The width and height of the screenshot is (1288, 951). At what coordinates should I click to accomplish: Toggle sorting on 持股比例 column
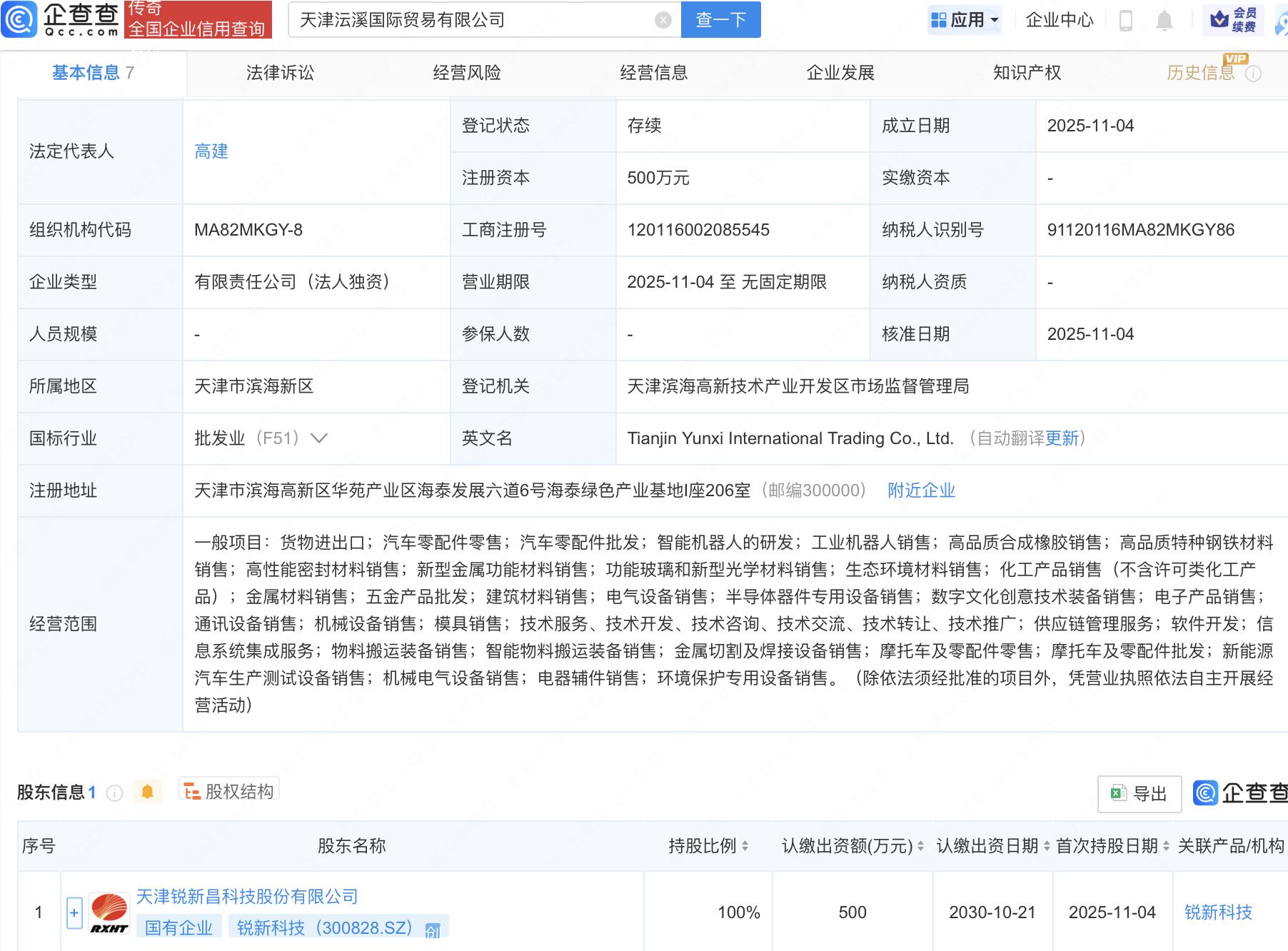[x=744, y=847]
